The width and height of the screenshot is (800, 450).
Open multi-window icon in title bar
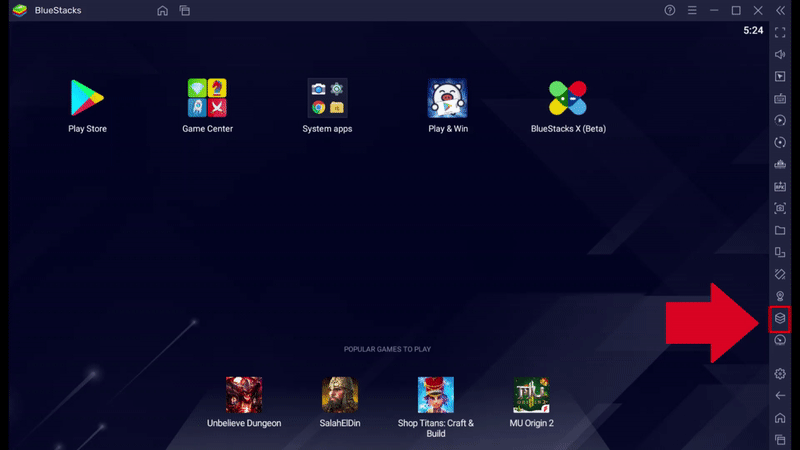[x=185, y=11]
